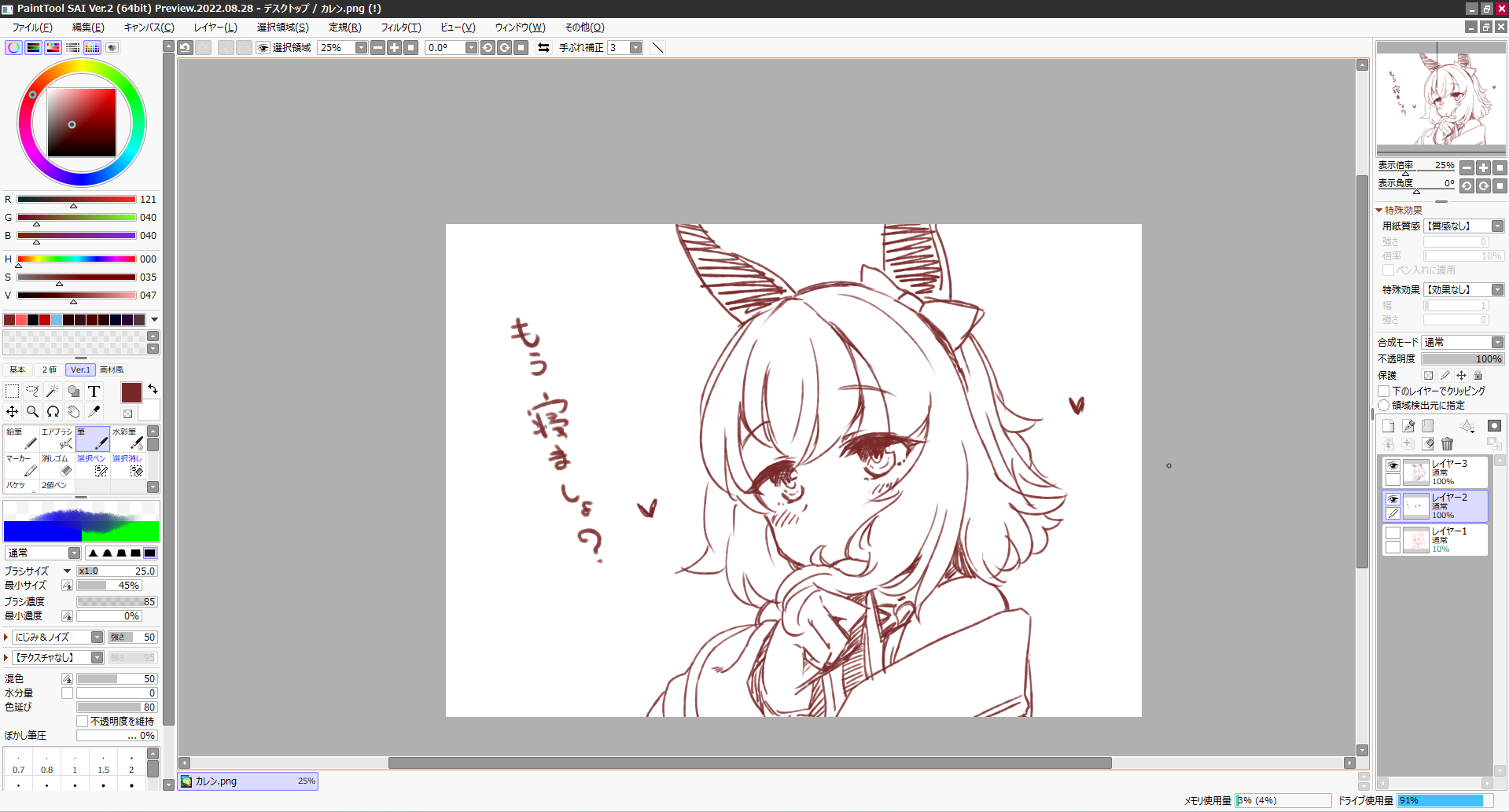Image resolution: width=1509 pixels, height=812 pixels.
Task: Swap foreground and background colors
Action: click(x=153, y=389)
